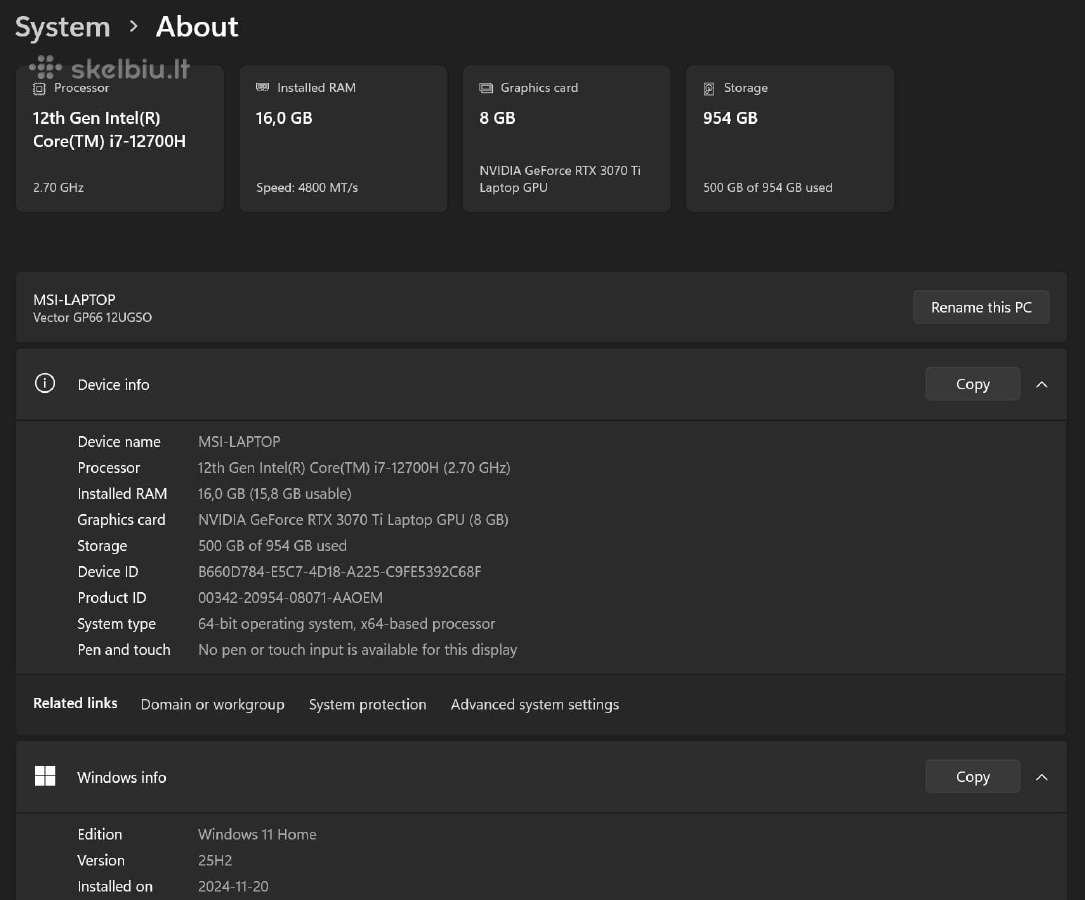Open Domain or workgroup link
The width and height of the screenshot is (1085, 900).
coord(212,704)
